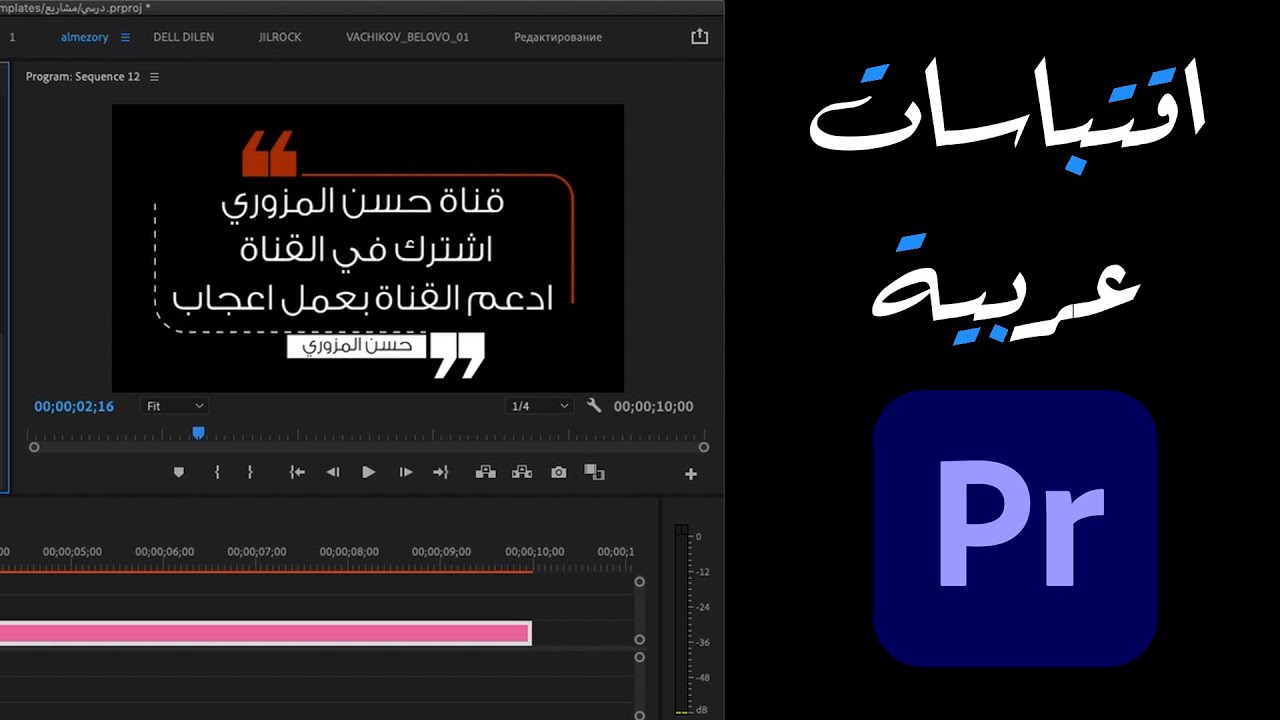The height and width of the screenshot is (720, 1280).
Task: Open the almezory workspace tab
Action: [84, 37]
